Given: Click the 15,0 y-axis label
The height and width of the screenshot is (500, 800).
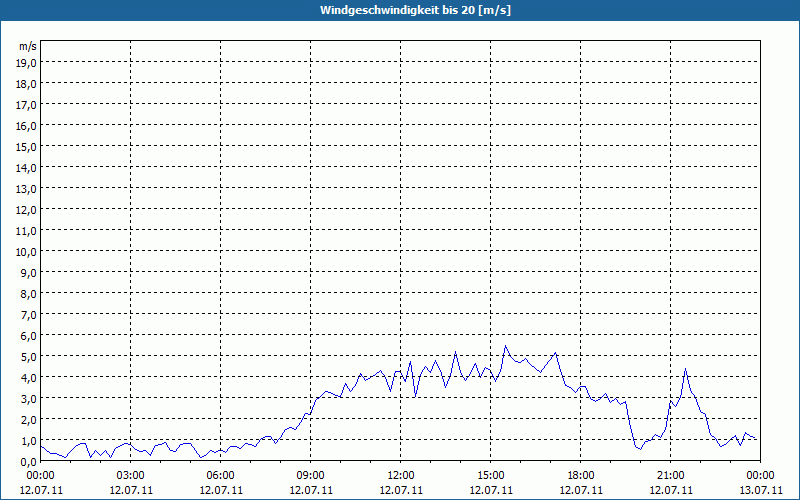Looking at the screenshot, I should (x=27, y=147).
